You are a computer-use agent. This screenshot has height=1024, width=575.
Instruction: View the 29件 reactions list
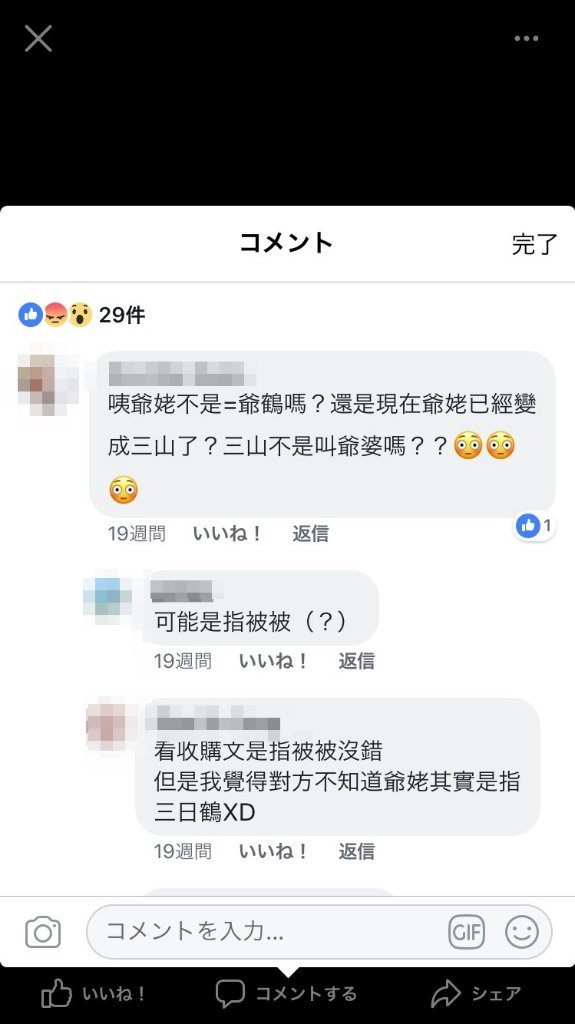pyautogui.click(x=82, y=315)
